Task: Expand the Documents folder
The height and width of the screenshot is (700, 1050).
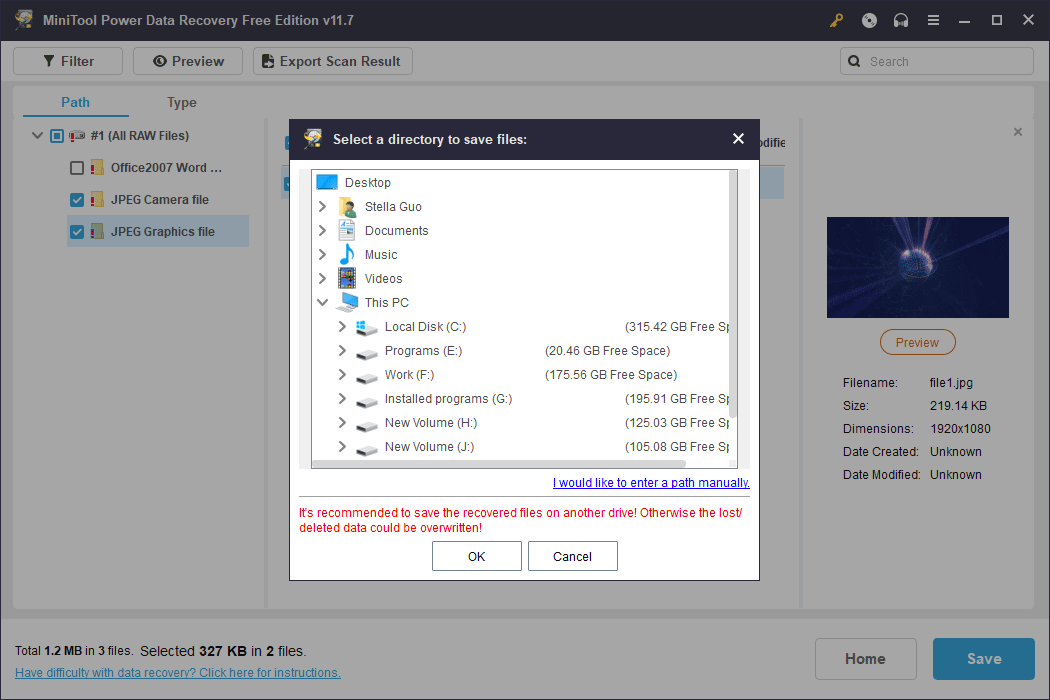Action: pyautogui.click(x=322, y=230)
